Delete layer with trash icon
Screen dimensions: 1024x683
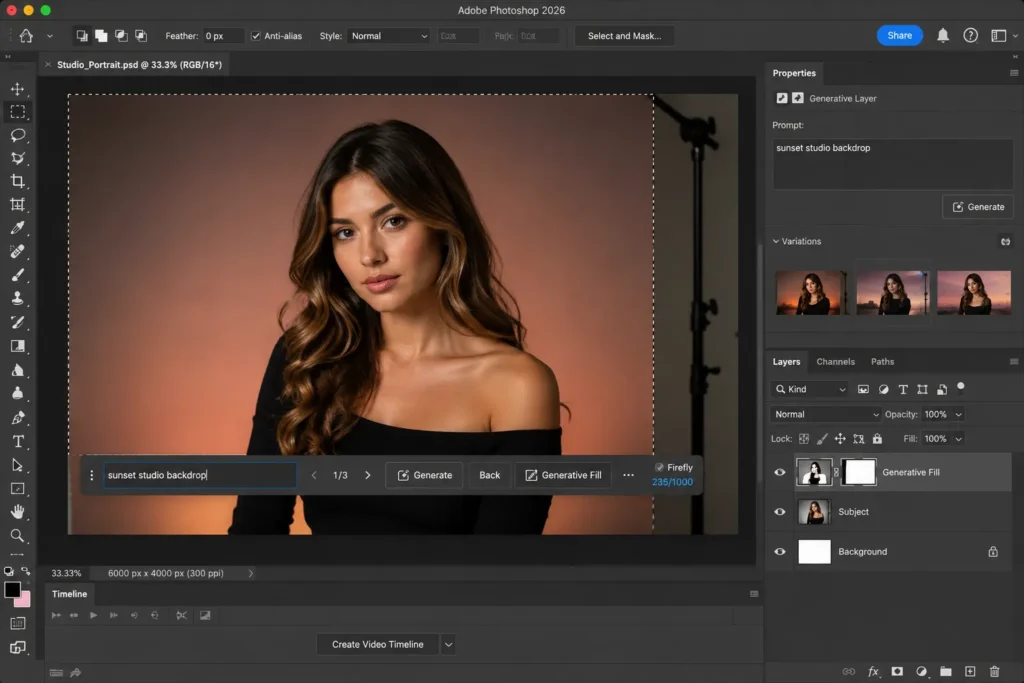coord(994,671)
